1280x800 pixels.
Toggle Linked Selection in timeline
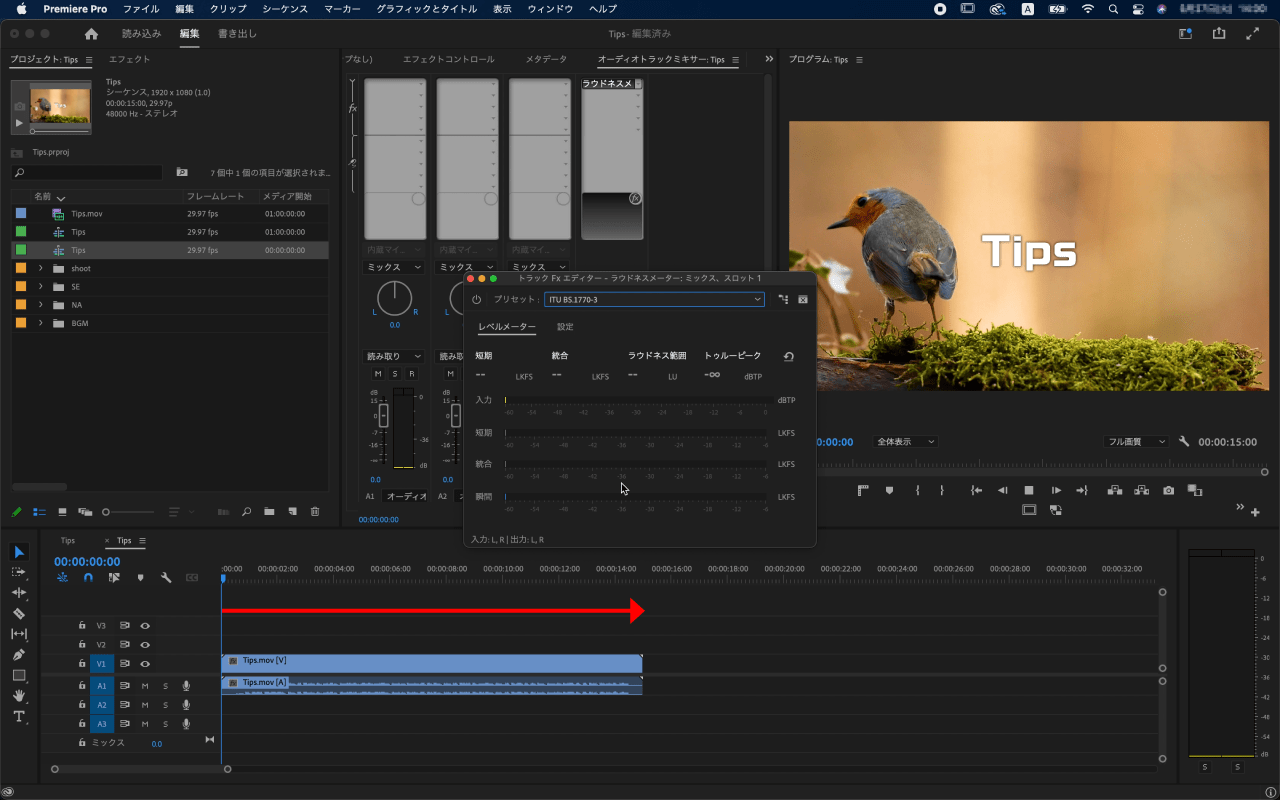[x=114, y=577]
